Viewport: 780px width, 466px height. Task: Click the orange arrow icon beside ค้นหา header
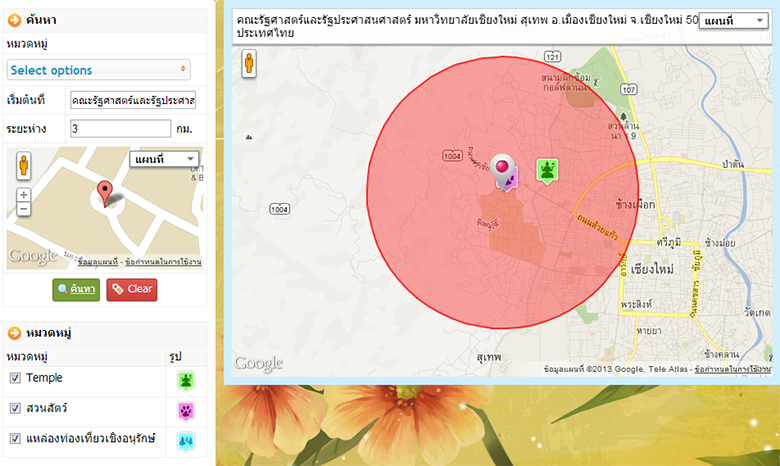click(14, 20)
